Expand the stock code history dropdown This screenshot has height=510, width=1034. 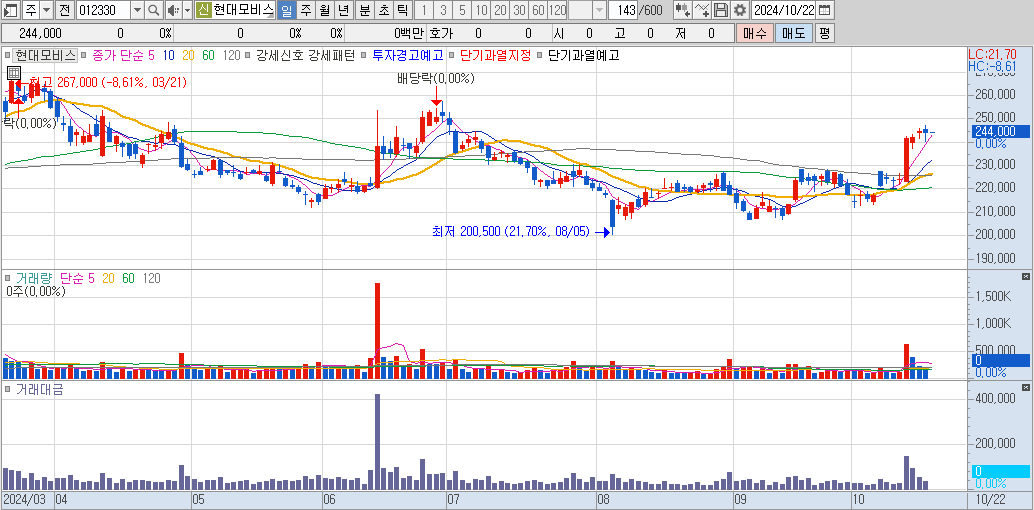[137, 10]
